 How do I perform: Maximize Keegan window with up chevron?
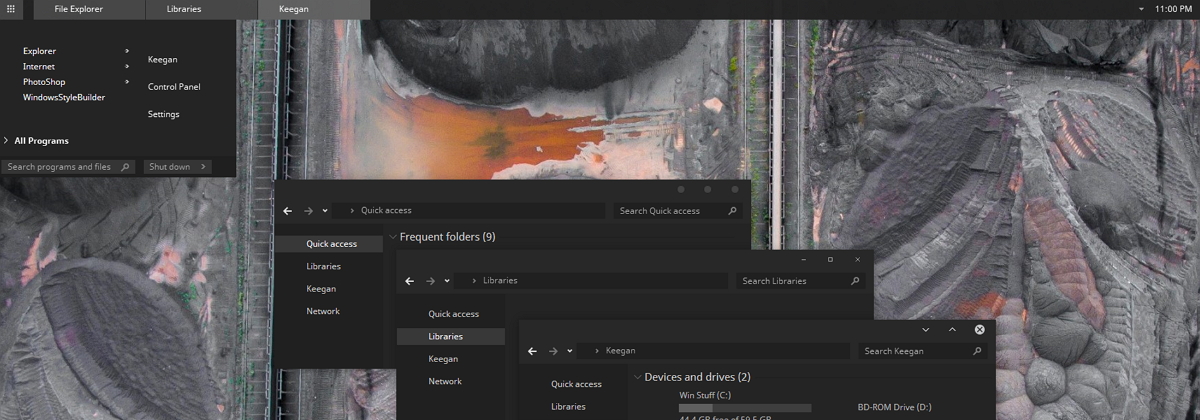[x=952, y=329]
